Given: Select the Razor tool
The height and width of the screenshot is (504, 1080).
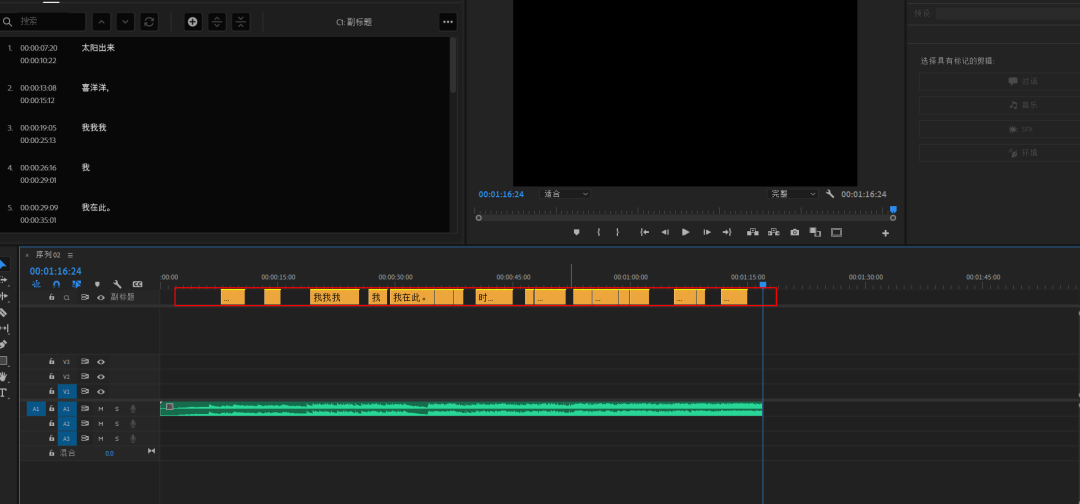Looking at the screenshot, I should point(3,313).
